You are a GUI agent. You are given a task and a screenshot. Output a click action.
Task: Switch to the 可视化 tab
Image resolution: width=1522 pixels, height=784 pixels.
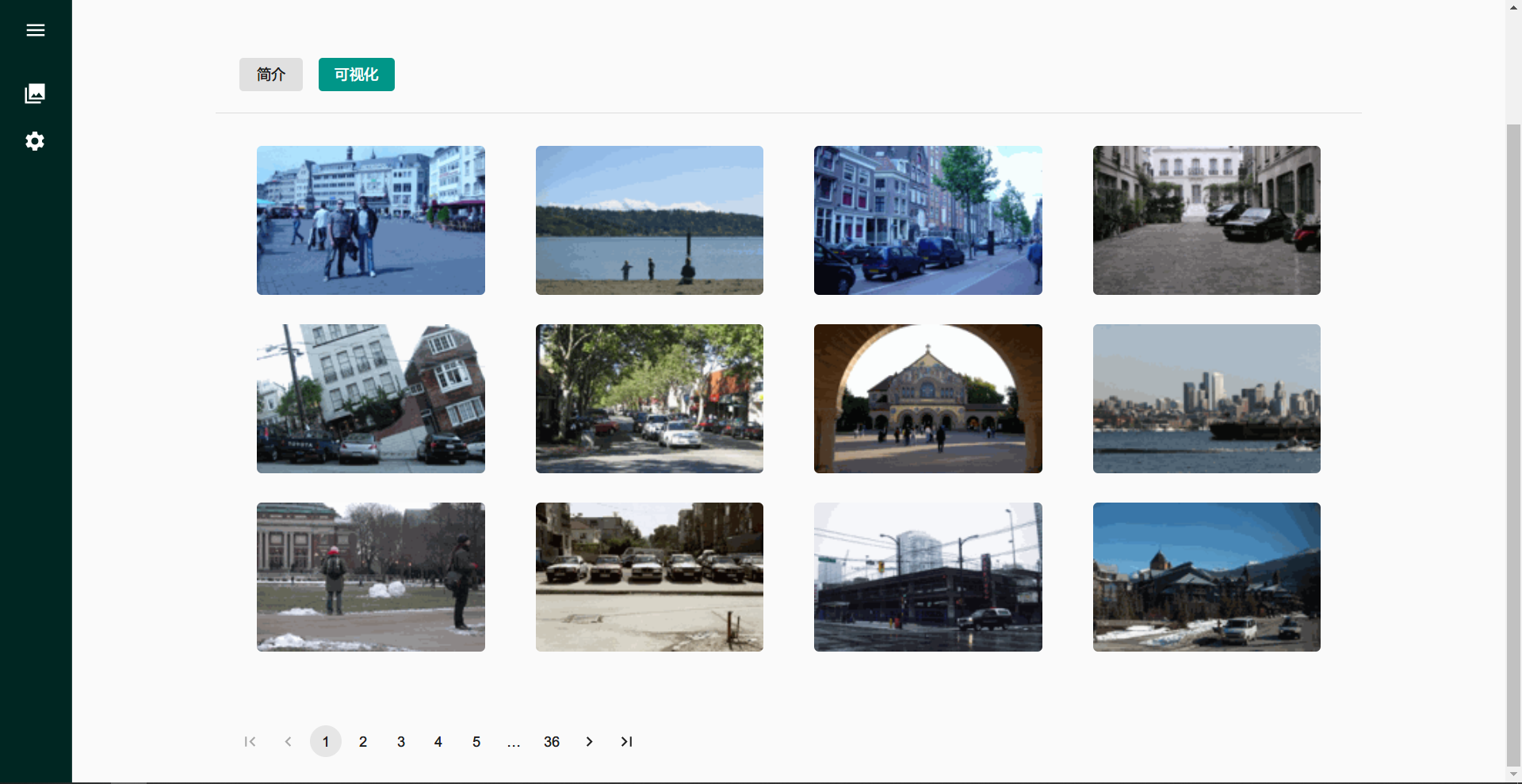click(357, 75)
